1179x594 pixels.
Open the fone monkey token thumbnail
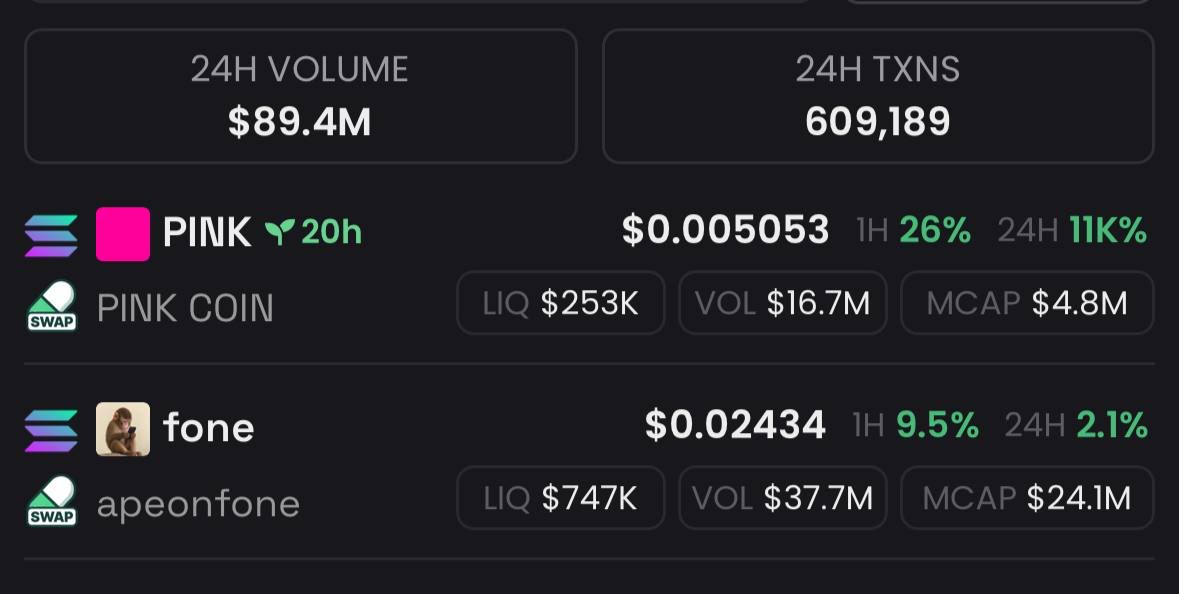click(x=123, y=429)
